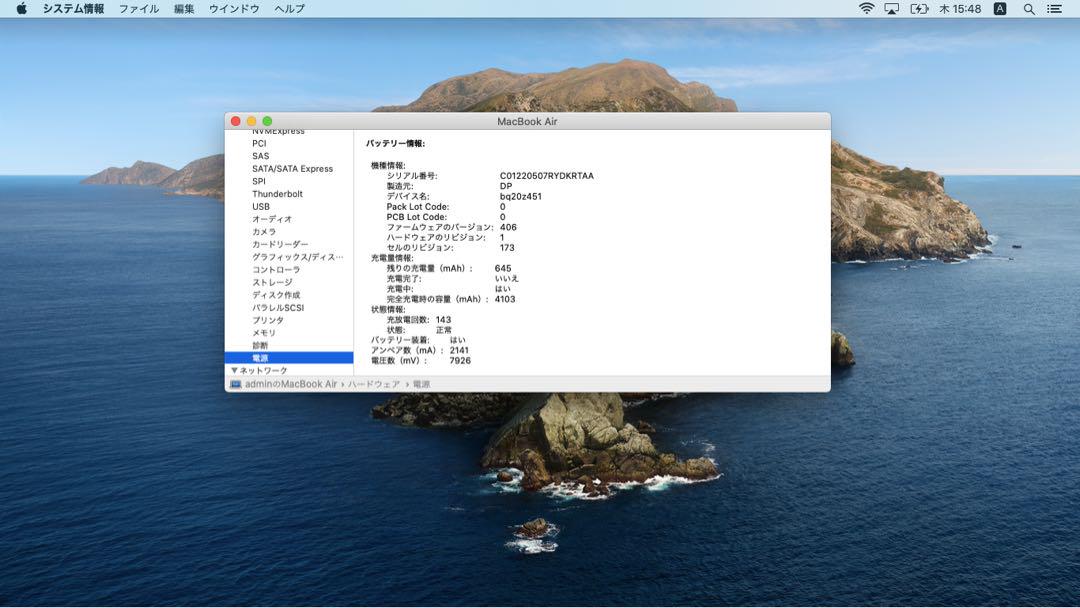This screenshot has width=1080, height=608.
Task: Select 診断 in the sidebar
Action: 260,346
